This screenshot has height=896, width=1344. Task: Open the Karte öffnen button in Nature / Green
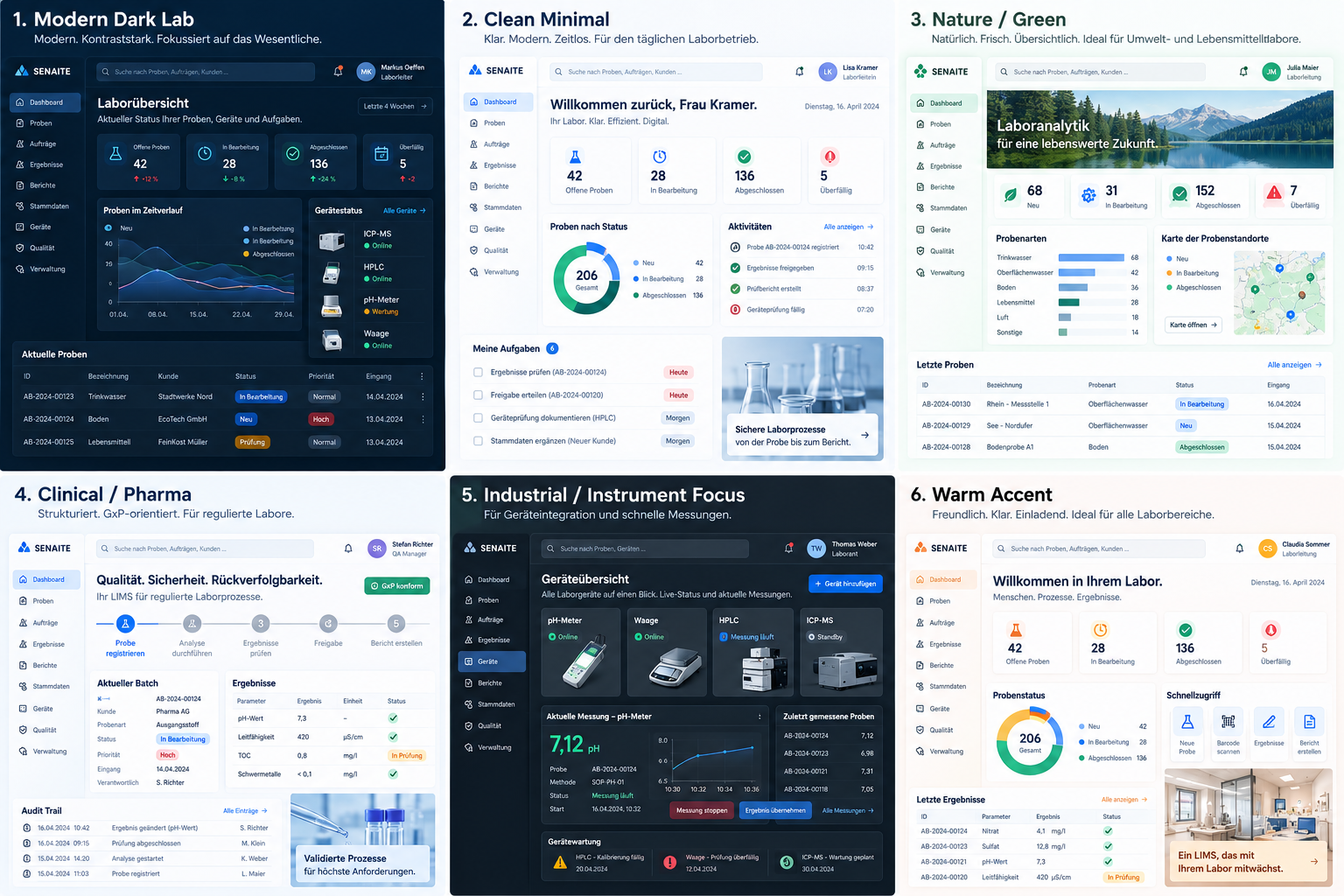[x=1193, y=325]
